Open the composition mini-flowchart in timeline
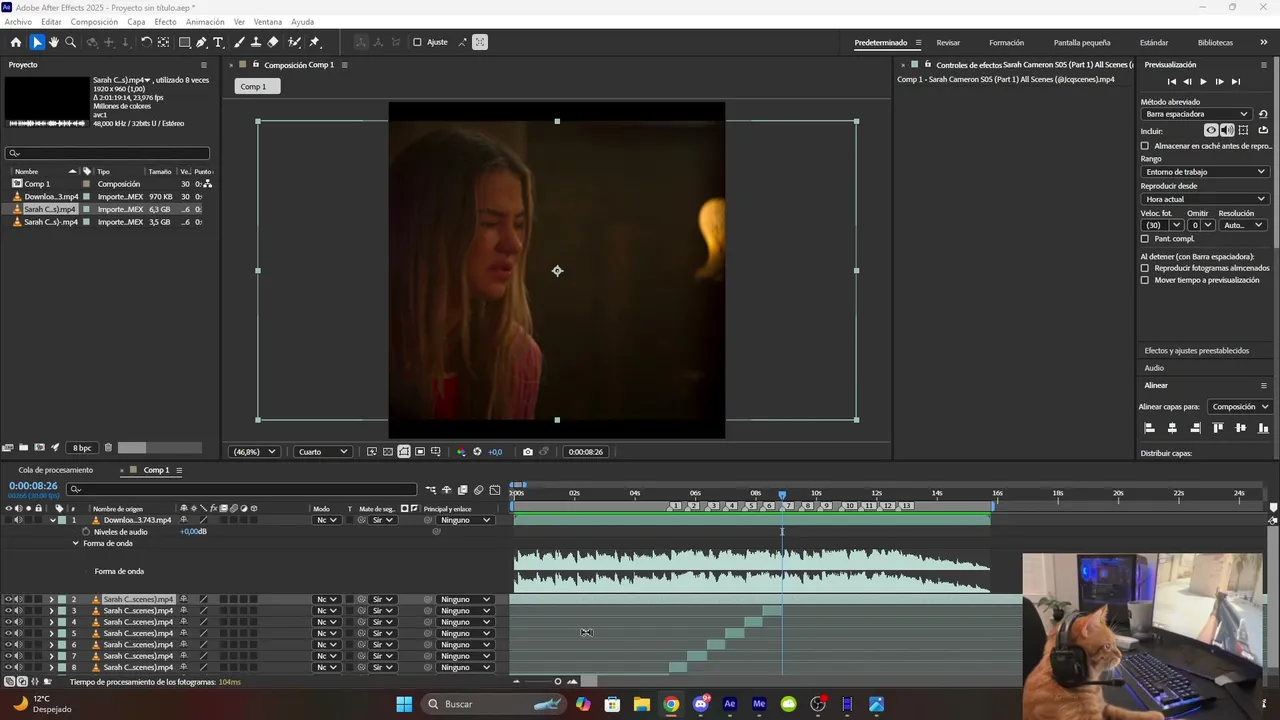This screenshot has height=720, width=1280. tap(431, 490)
